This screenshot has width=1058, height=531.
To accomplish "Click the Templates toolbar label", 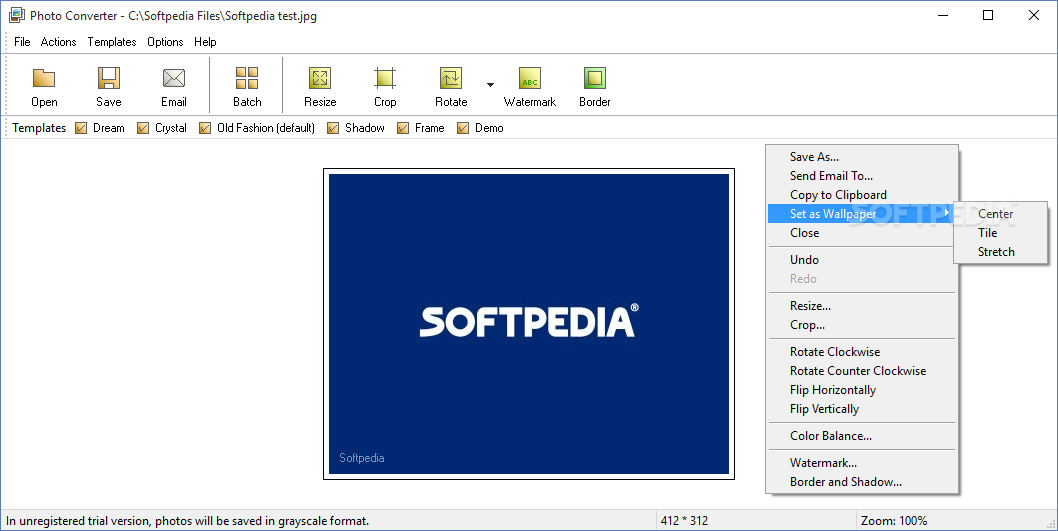I will [39, 128].
